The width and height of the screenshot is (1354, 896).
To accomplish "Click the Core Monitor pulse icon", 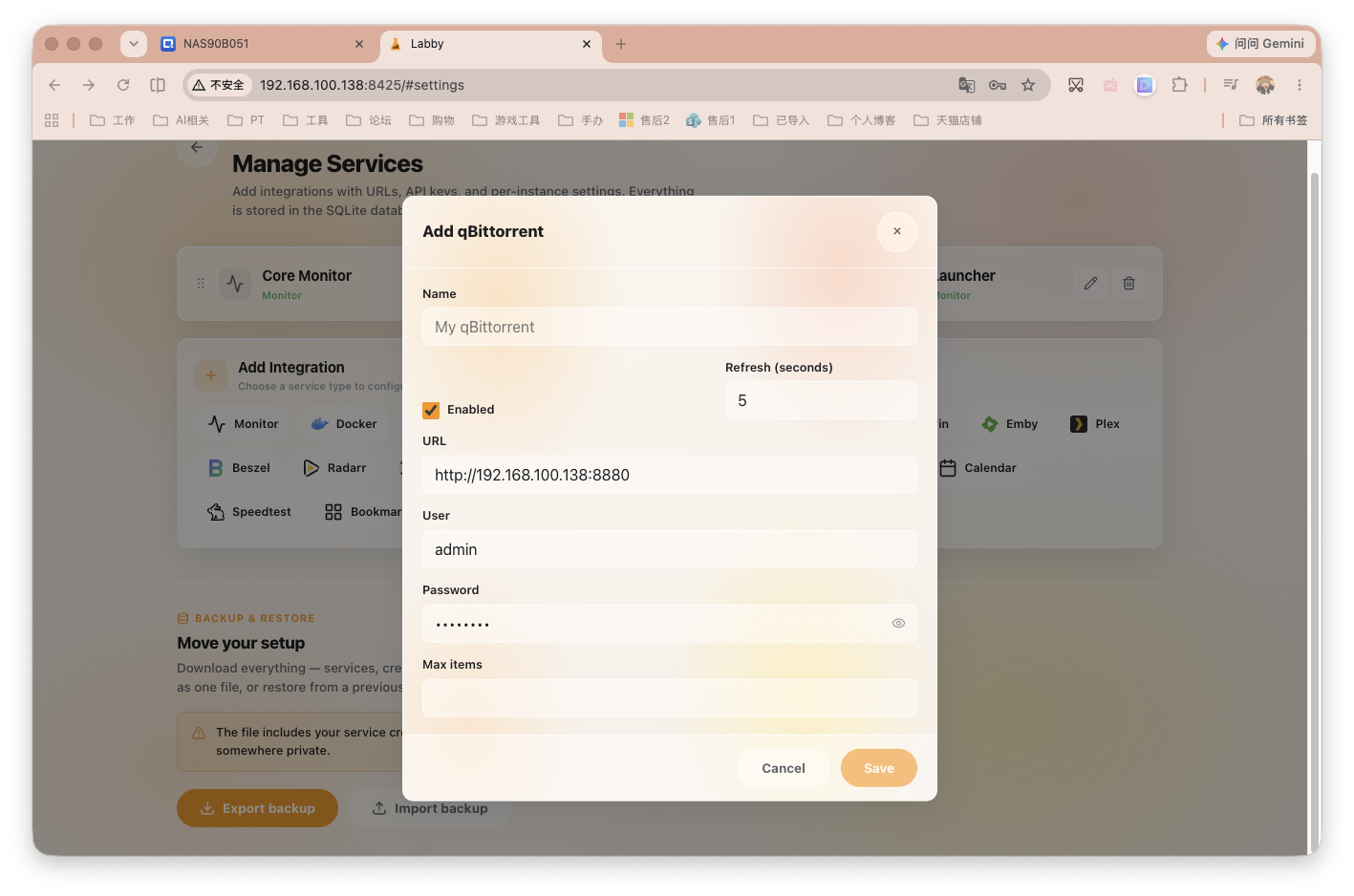I will point(235,284).
